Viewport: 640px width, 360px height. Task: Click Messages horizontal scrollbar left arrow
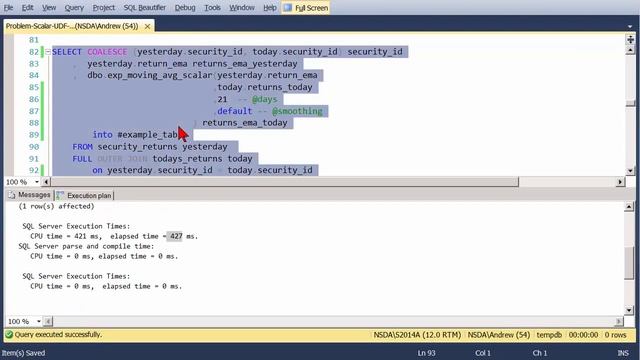48,321
